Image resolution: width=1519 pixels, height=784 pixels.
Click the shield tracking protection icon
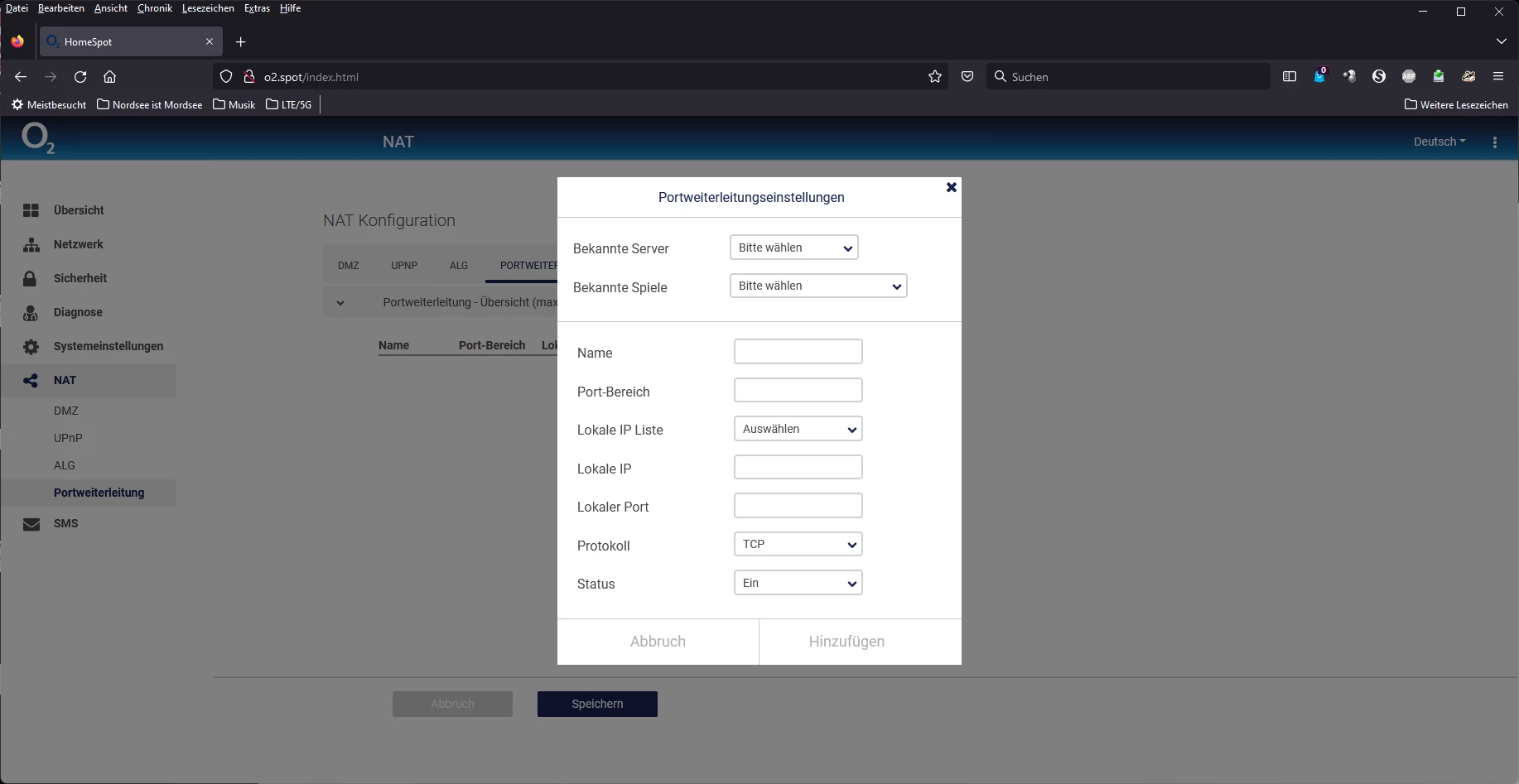226,77
